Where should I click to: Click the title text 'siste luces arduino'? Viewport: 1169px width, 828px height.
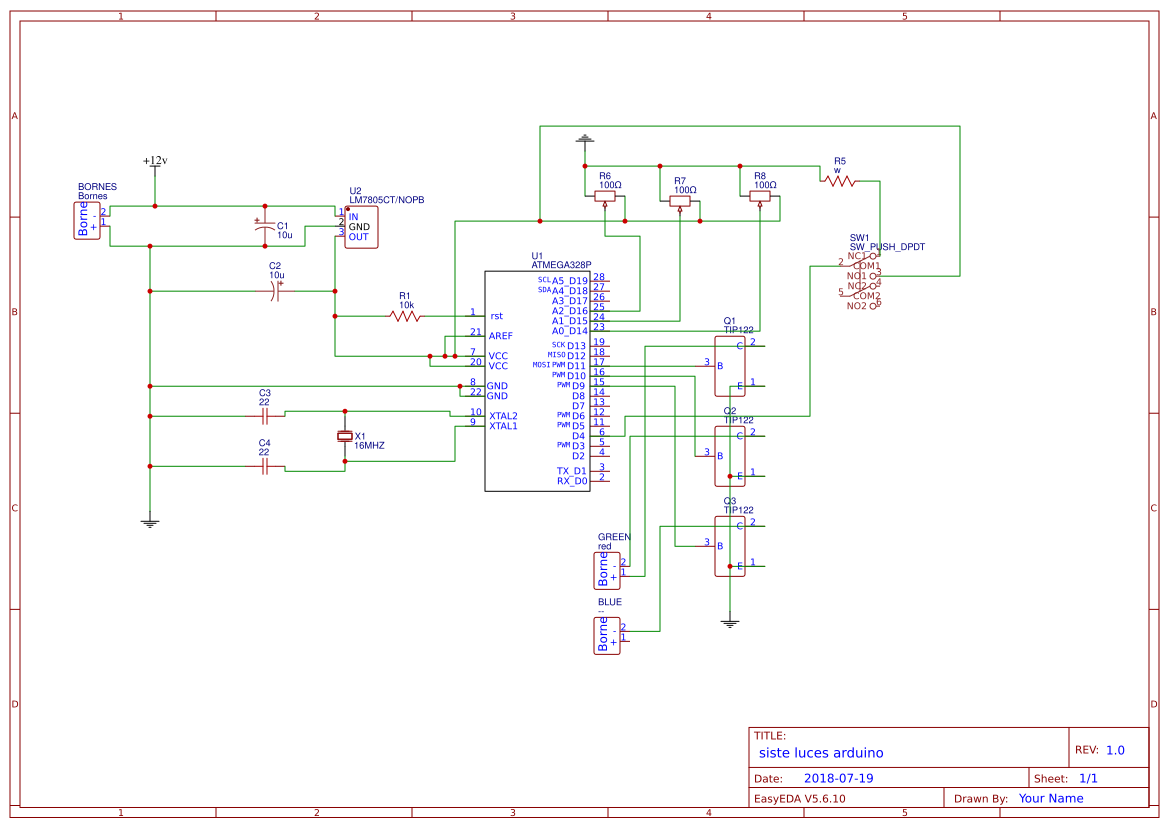click(820, 752)
